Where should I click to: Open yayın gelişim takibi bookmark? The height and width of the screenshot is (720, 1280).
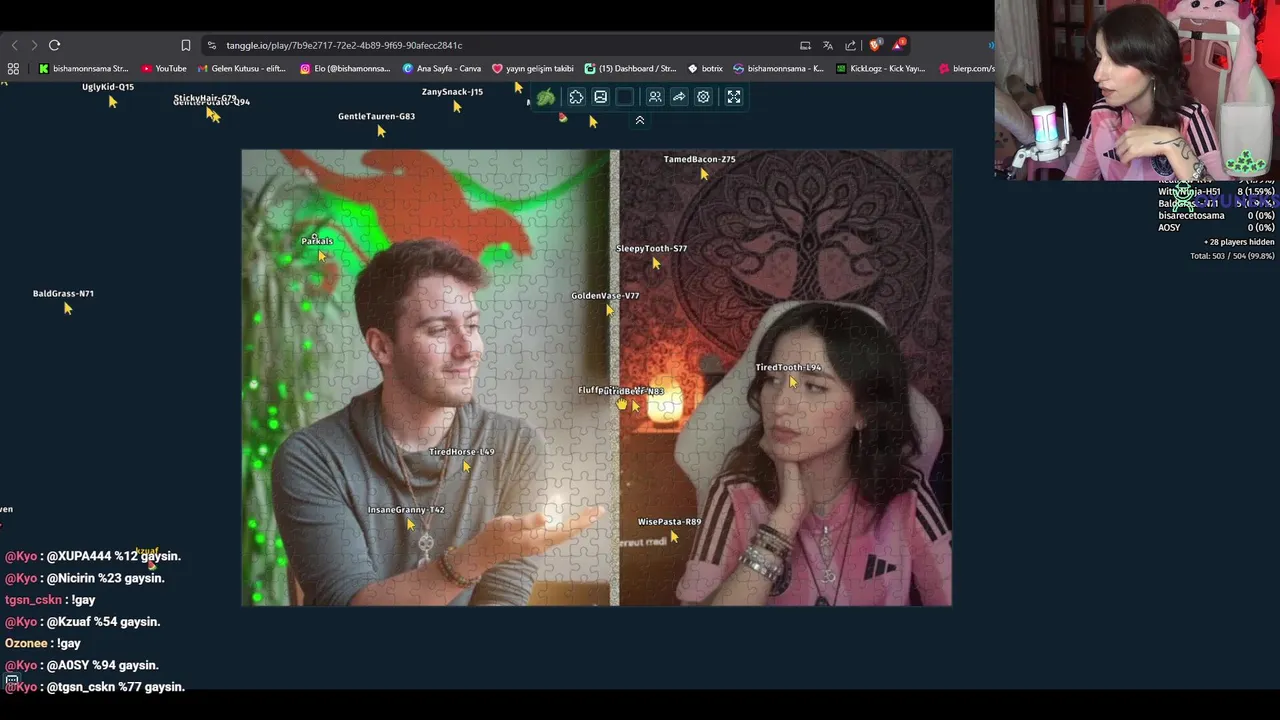533,69
